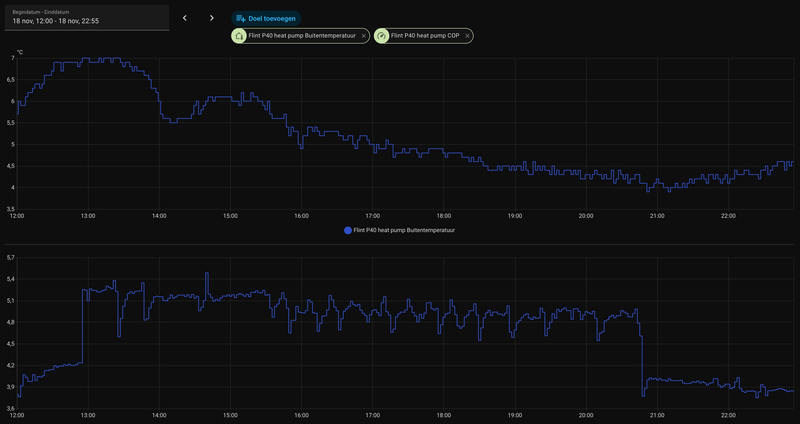Viewport: 800px width, 424px height.
Task: Select the 'Flint P40 heat pump COP' chip label
Action: pos(424,36)
